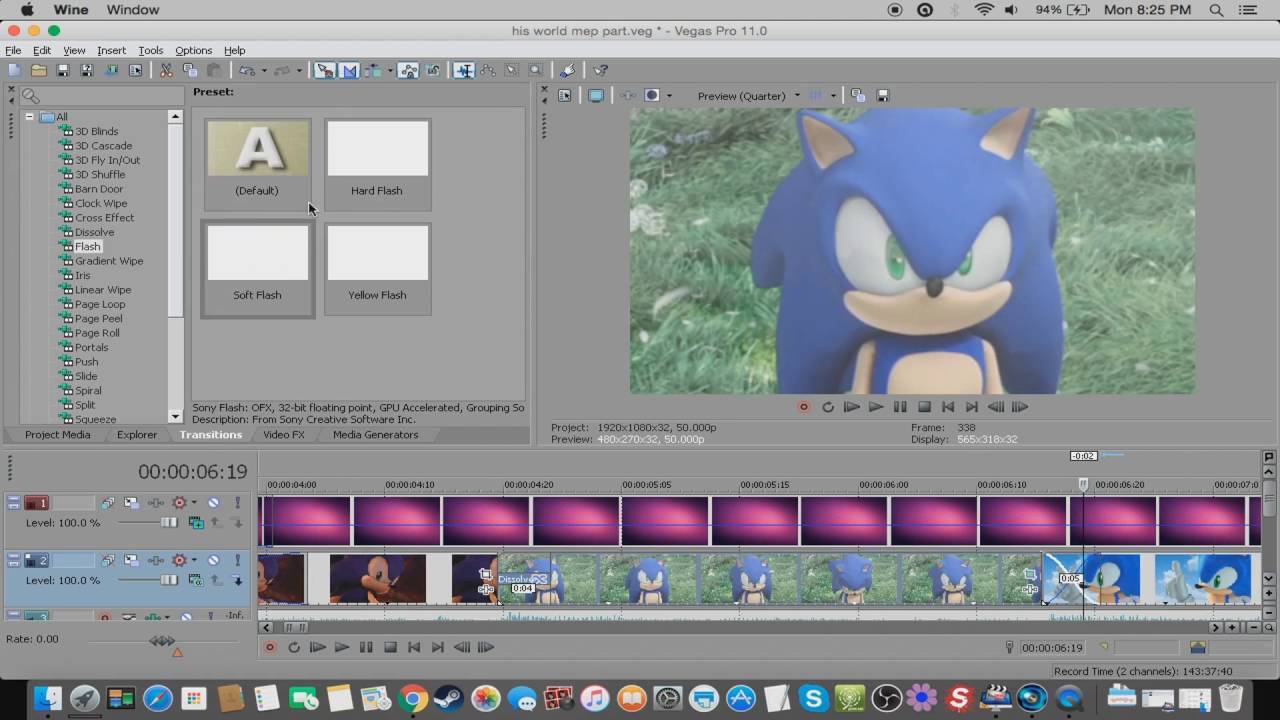Switch to the Media Generators tab
This screenshot has width=1280, height=720.
[x=375, y=435]
